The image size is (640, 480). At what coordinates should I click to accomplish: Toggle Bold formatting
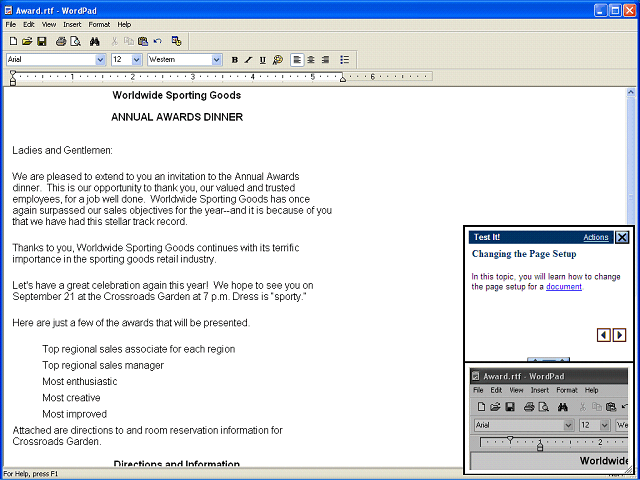click(x=235, y=60)
